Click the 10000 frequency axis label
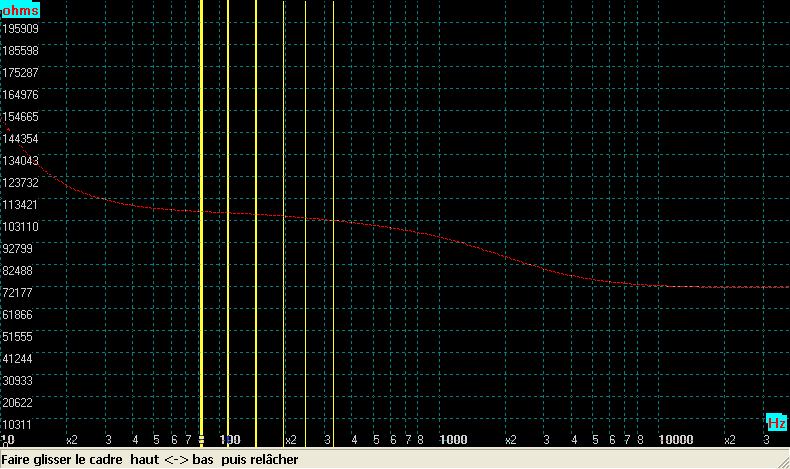Viewport: 790px width, 469px height. (x=675, y=440)
